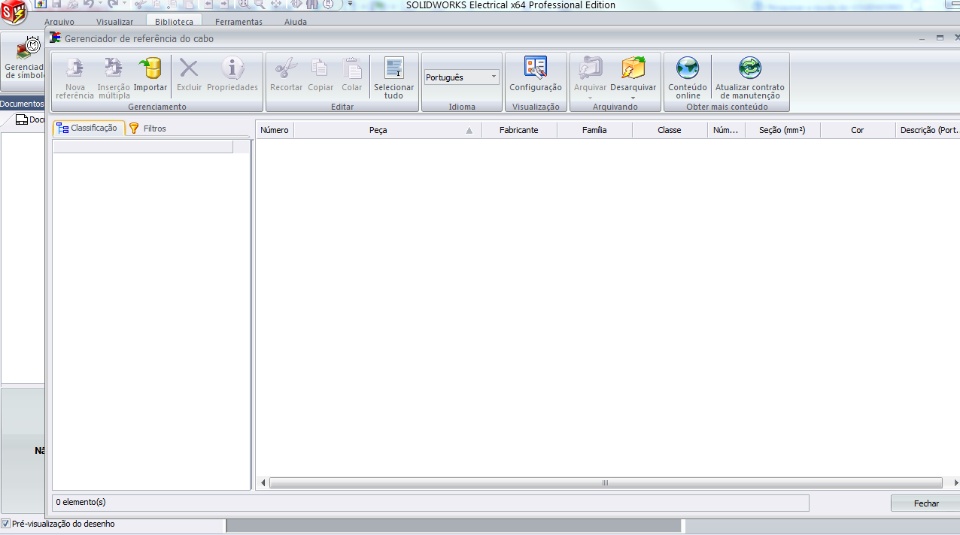
Task: Open quick access toolbar customize arrow
Action: (x=350, y=4)
